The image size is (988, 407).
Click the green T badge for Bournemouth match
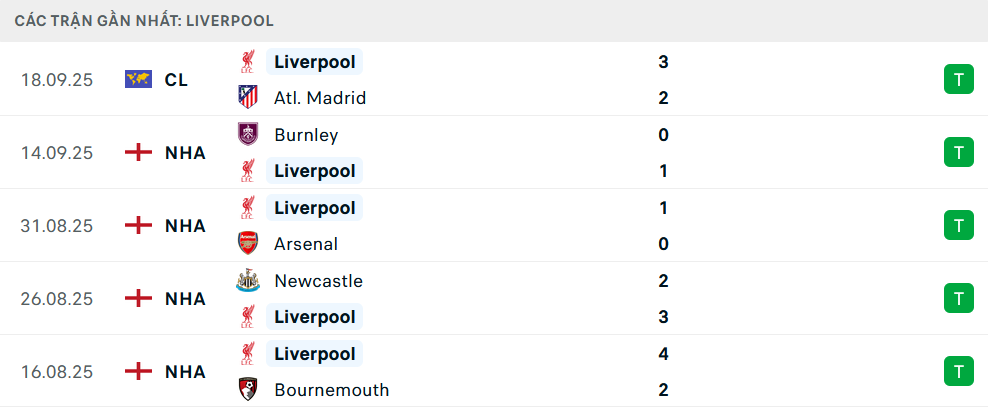(958, 372)
